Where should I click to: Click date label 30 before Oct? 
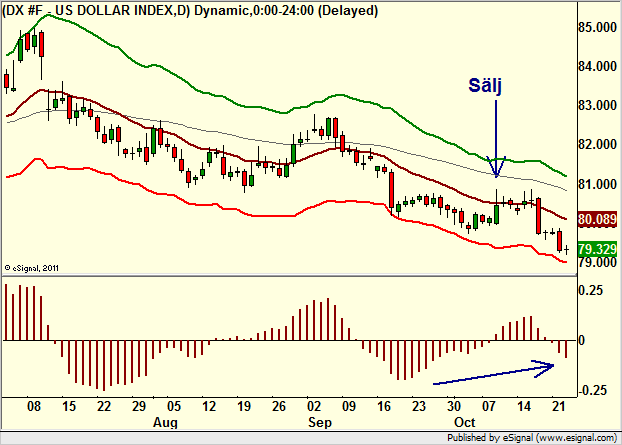coord(454,407)
